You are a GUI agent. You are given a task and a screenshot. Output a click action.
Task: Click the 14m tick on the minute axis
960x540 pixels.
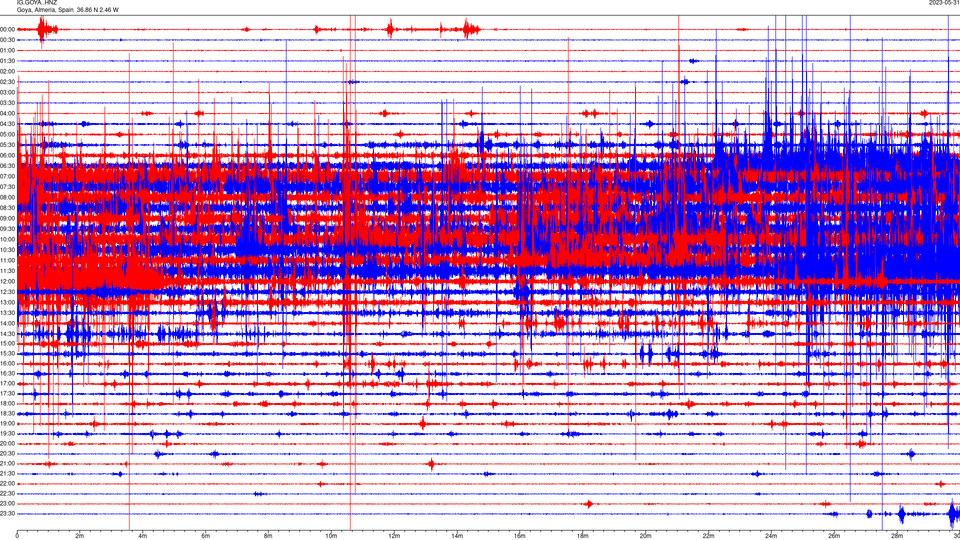tap(457, 536)
